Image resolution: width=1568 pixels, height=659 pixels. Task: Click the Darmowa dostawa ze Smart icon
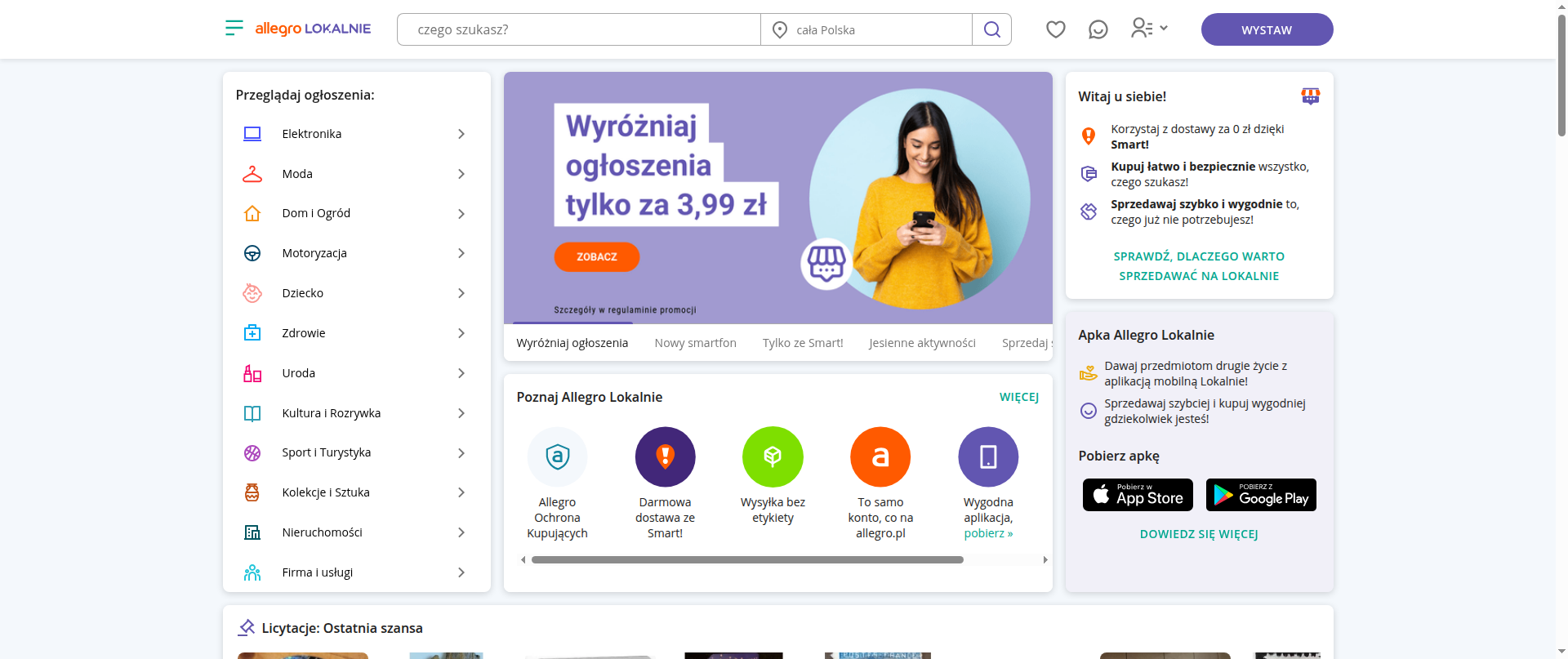(x=666, y=456)
